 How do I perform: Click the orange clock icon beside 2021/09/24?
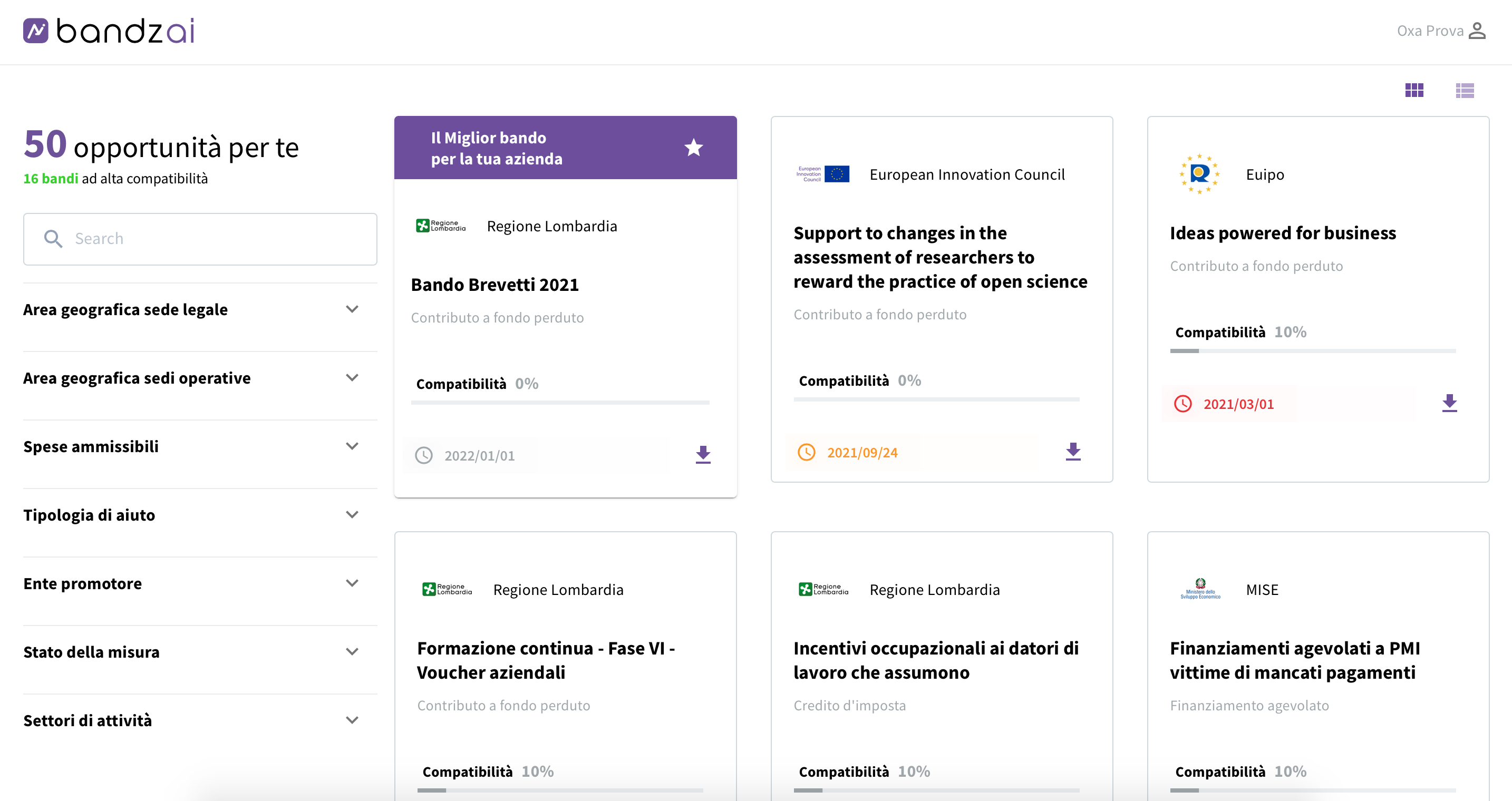click(806, 453)
